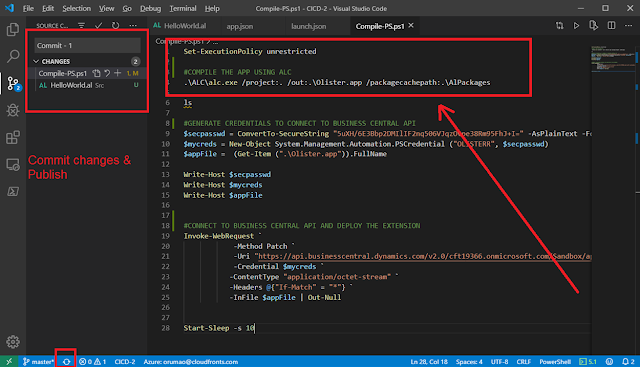
Task: Toggle source control view list/tree icon
Action: click(81, 25)
